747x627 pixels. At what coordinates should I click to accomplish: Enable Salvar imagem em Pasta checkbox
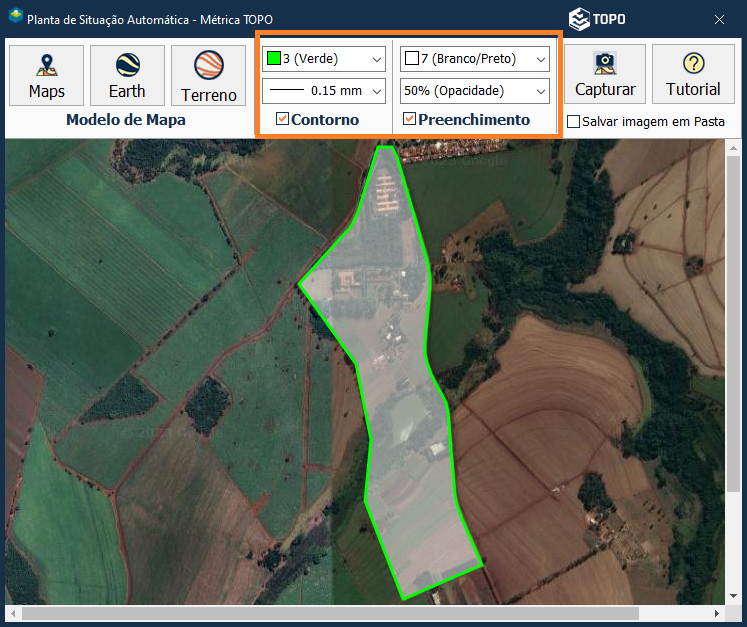point(574,121)
